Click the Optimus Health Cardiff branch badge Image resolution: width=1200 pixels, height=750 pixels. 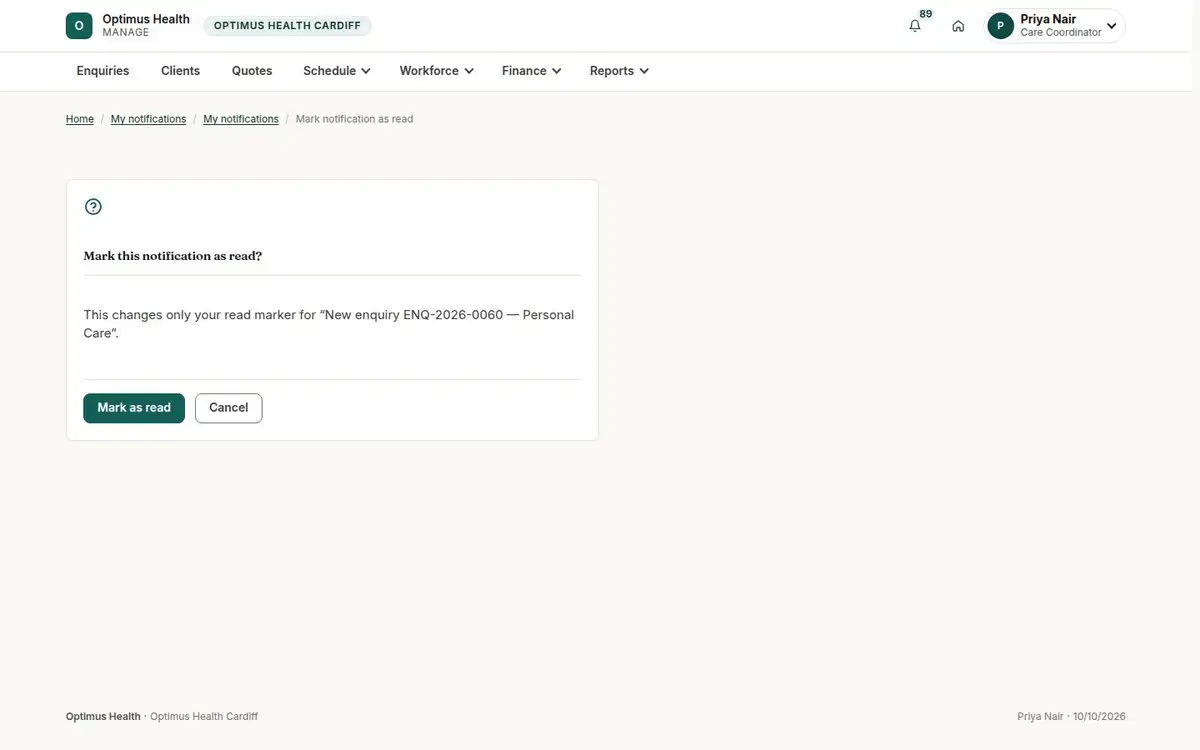pyautogui.click(x=287, y=26)
